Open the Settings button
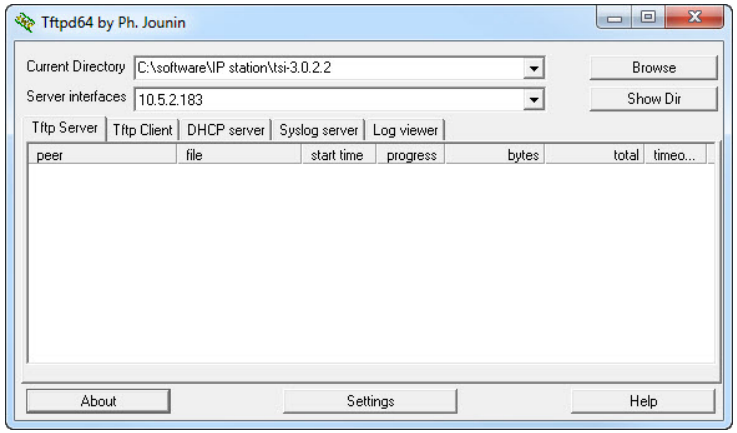 coord(370,401)
